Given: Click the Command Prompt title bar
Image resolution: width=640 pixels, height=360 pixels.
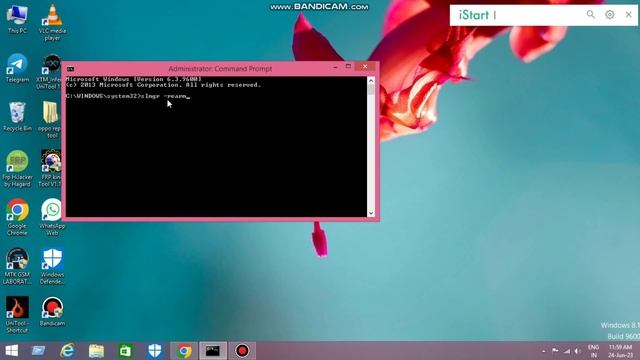Looking at the screenshot, I should click(x=220, y=69).
